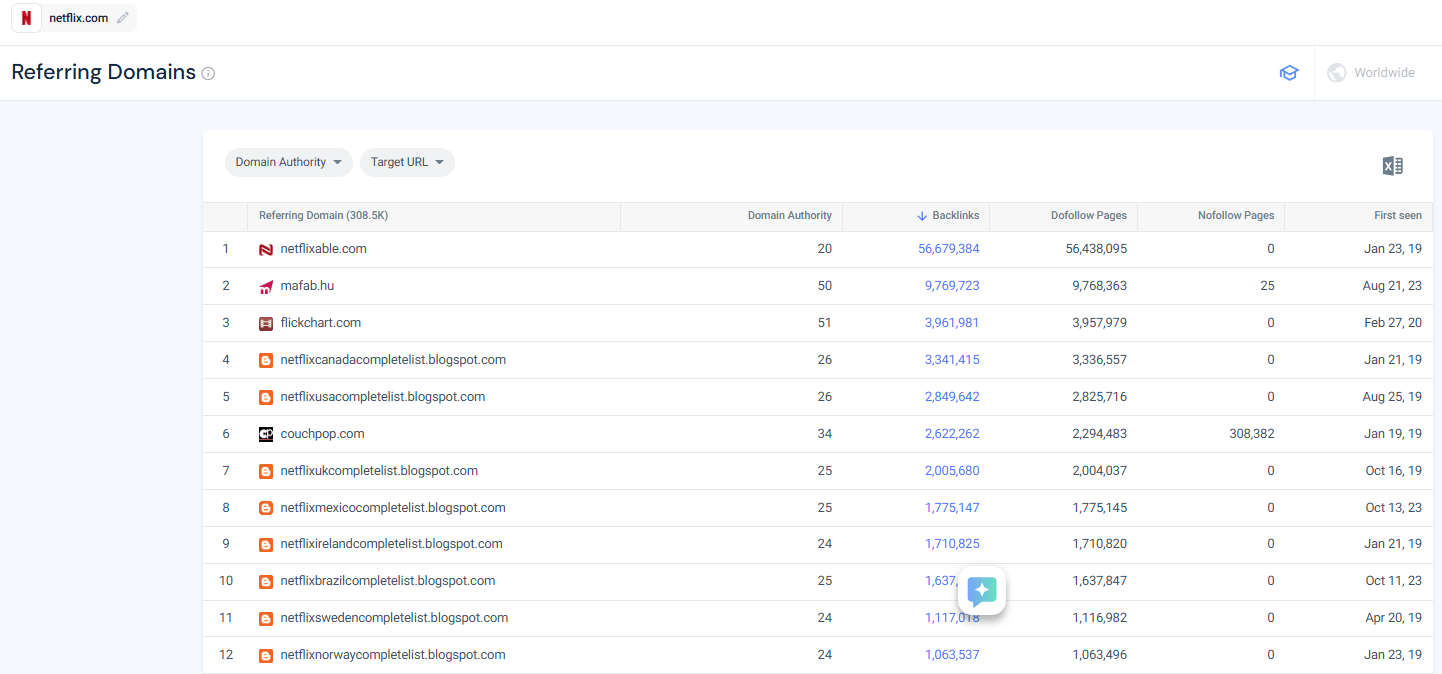Click first seen date Feb 27, 20
Viewport: 1442px width, 674px height.
click(1394, 323)
